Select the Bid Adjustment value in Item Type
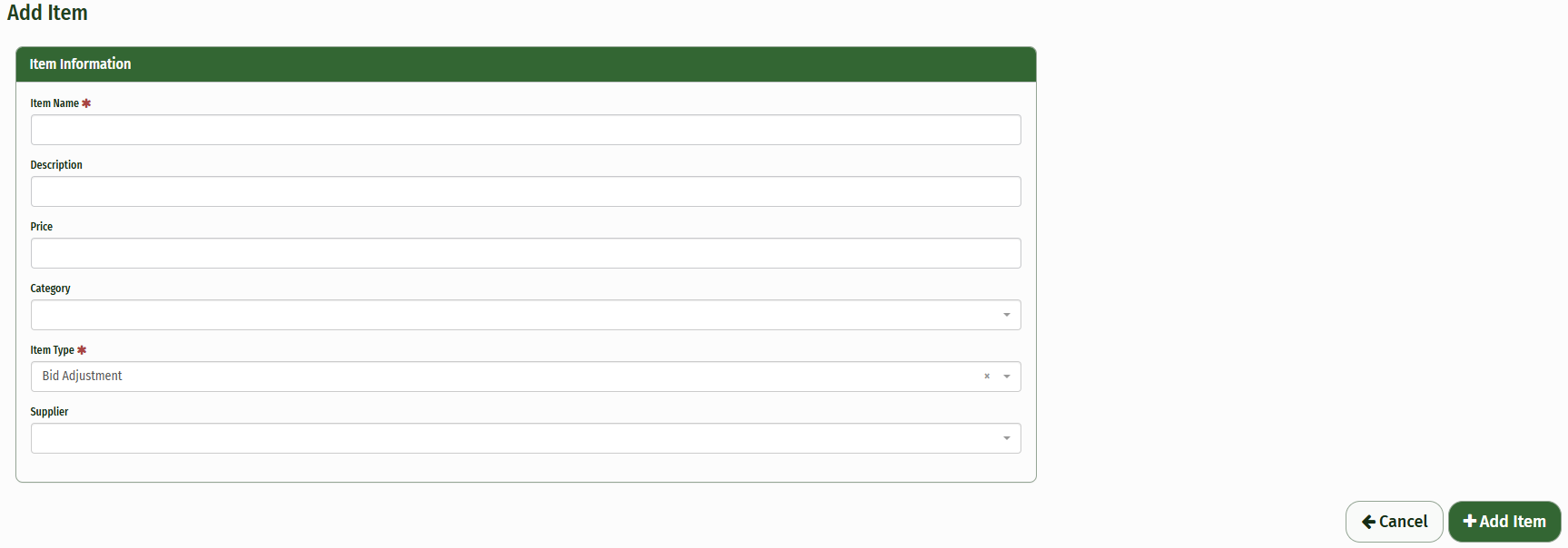 pos(83,377)
